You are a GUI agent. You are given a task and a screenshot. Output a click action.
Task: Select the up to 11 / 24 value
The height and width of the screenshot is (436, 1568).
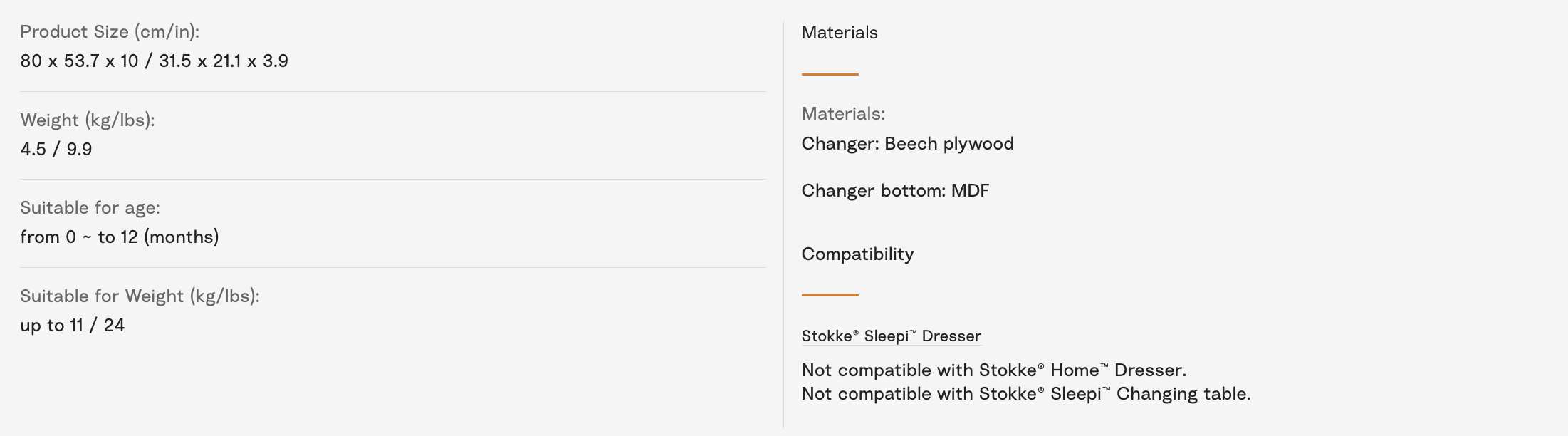click(73, 326)
